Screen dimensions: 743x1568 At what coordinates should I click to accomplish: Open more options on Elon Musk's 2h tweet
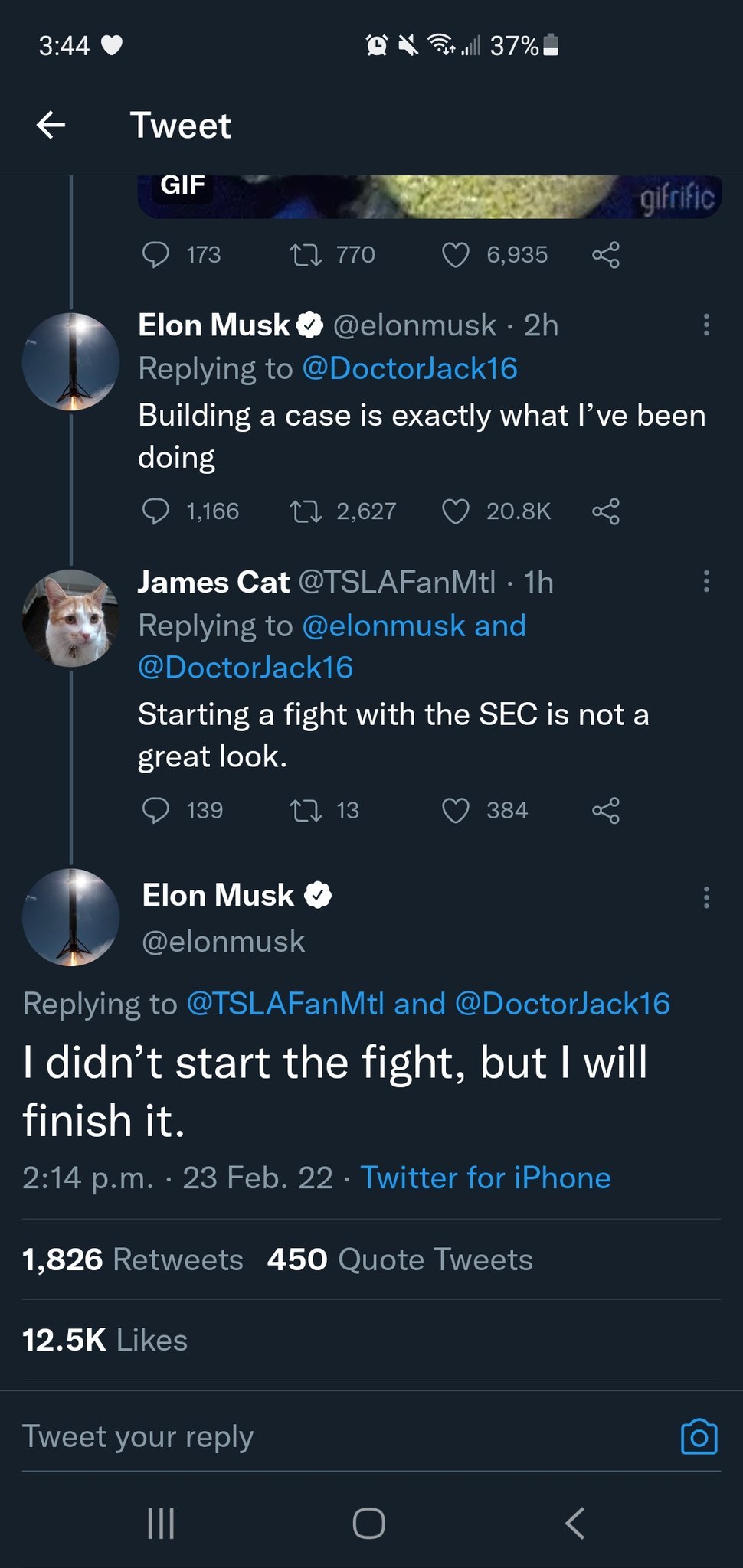705,325
